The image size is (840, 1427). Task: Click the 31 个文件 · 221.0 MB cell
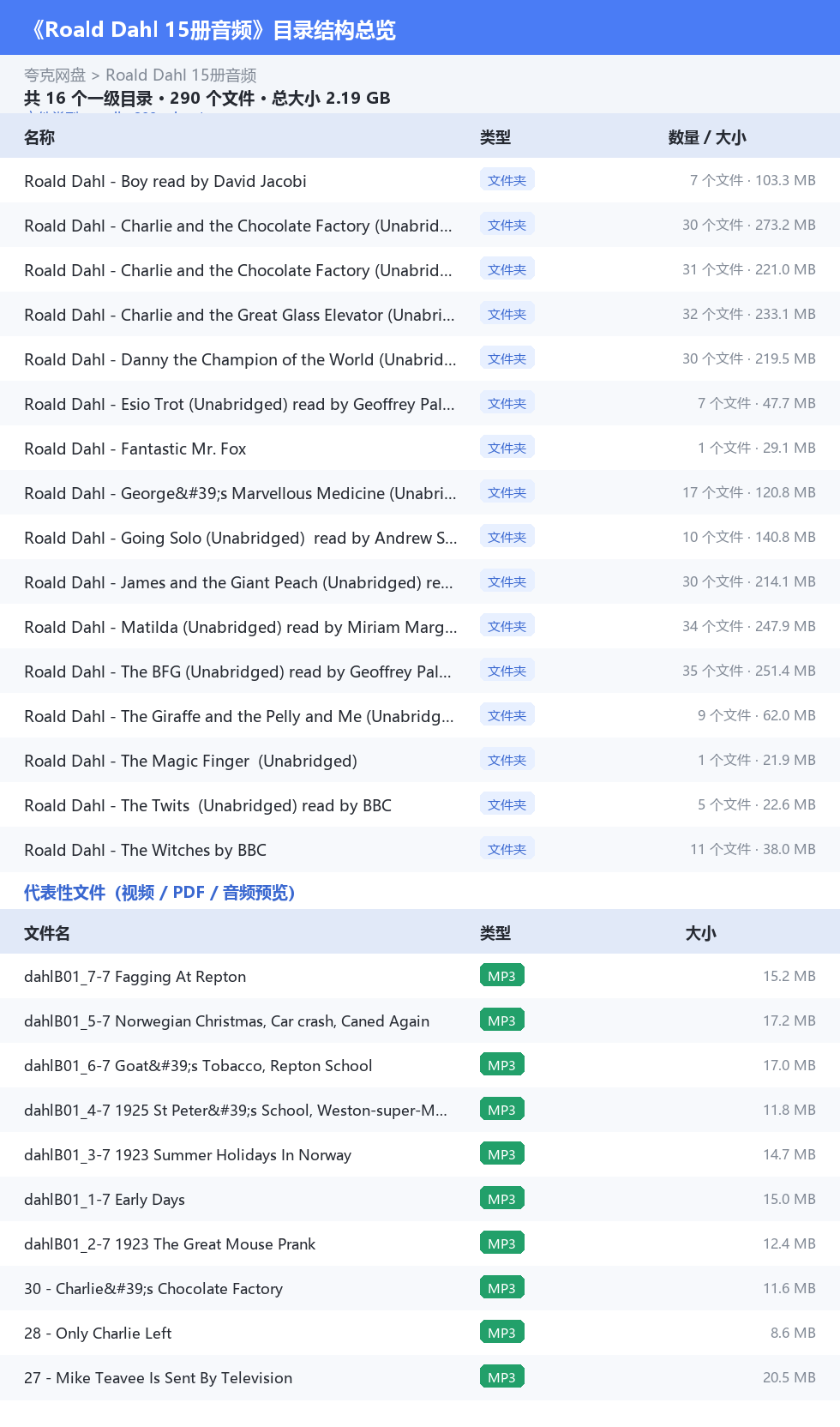[x=749, y=269]
